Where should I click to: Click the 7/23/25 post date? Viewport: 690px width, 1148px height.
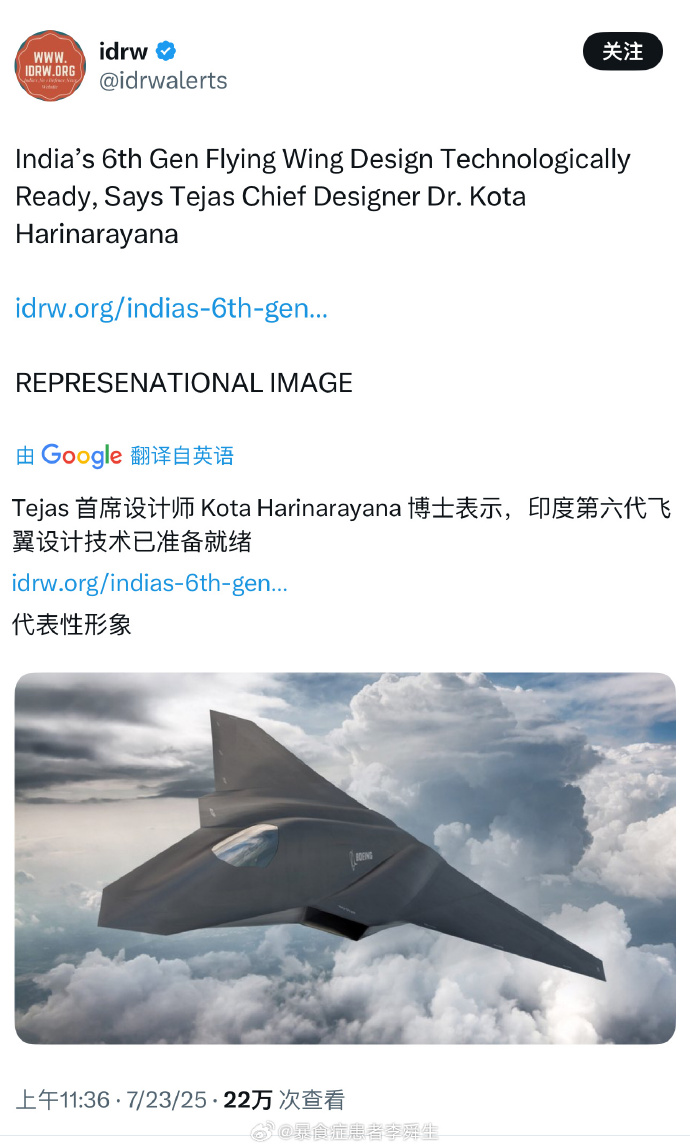[x=166, y=1100]
